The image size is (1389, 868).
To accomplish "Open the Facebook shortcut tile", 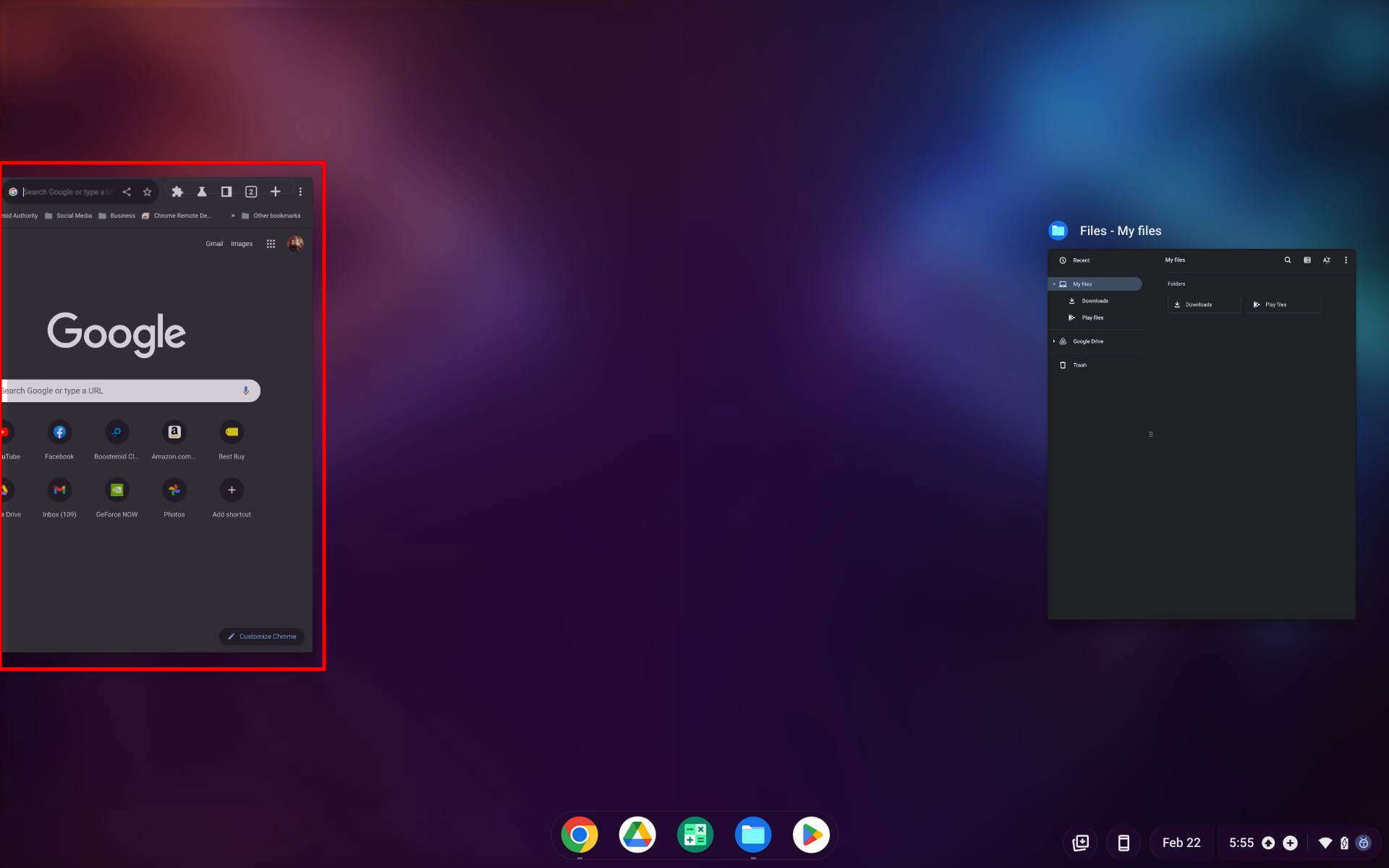I will pos(59,433).
